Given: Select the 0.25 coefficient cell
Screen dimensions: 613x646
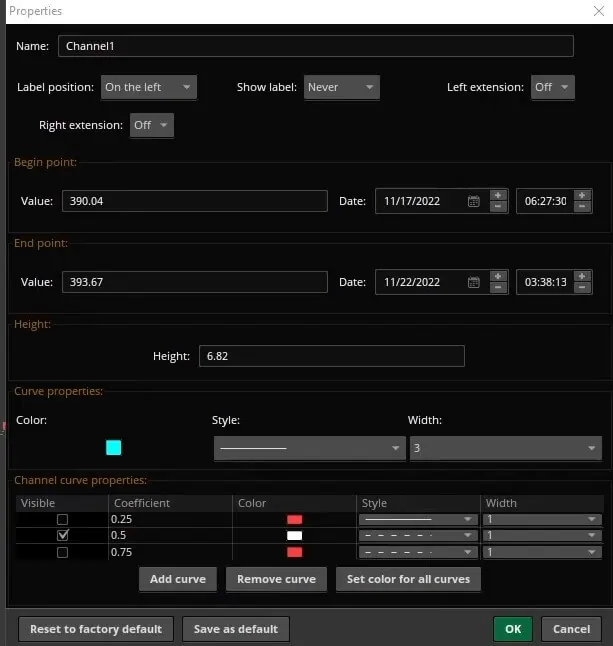Looking at the screenshot, I should (170, 520).
